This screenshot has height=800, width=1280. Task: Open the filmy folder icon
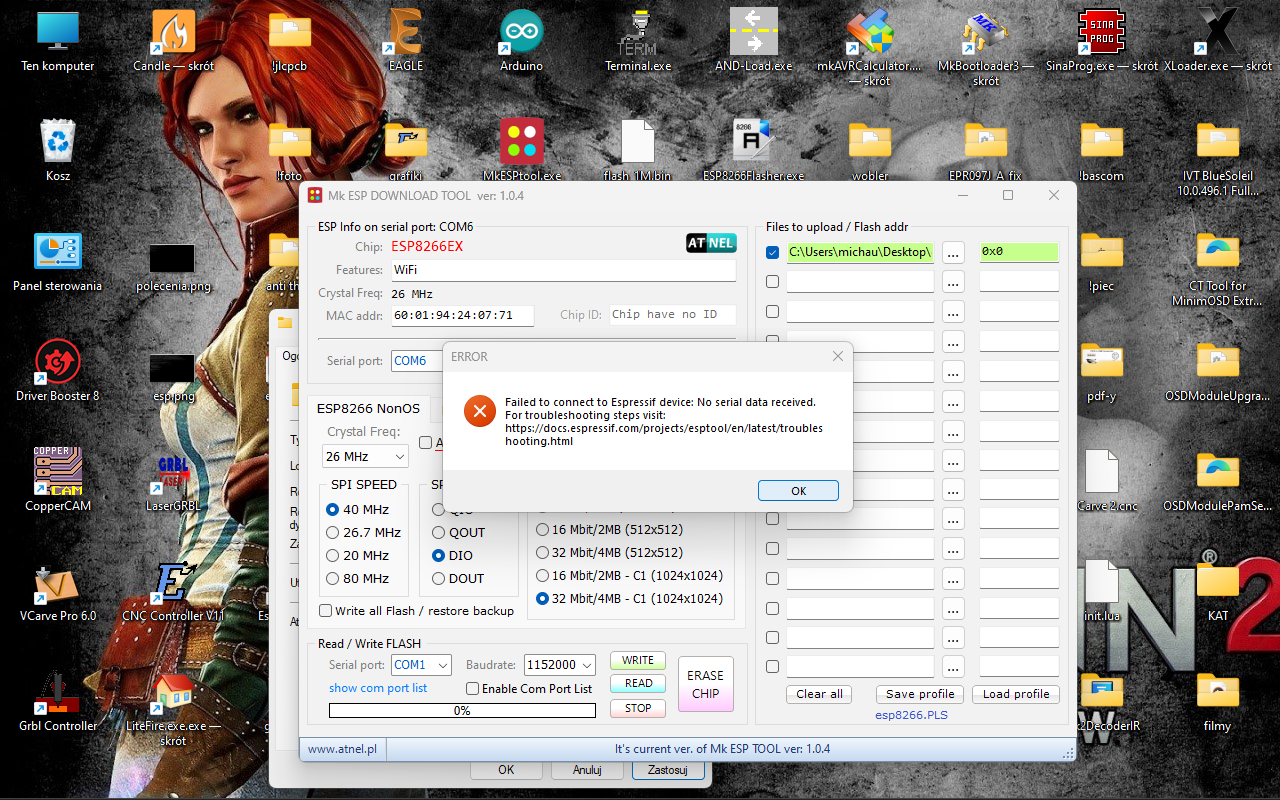(1217, 692)
